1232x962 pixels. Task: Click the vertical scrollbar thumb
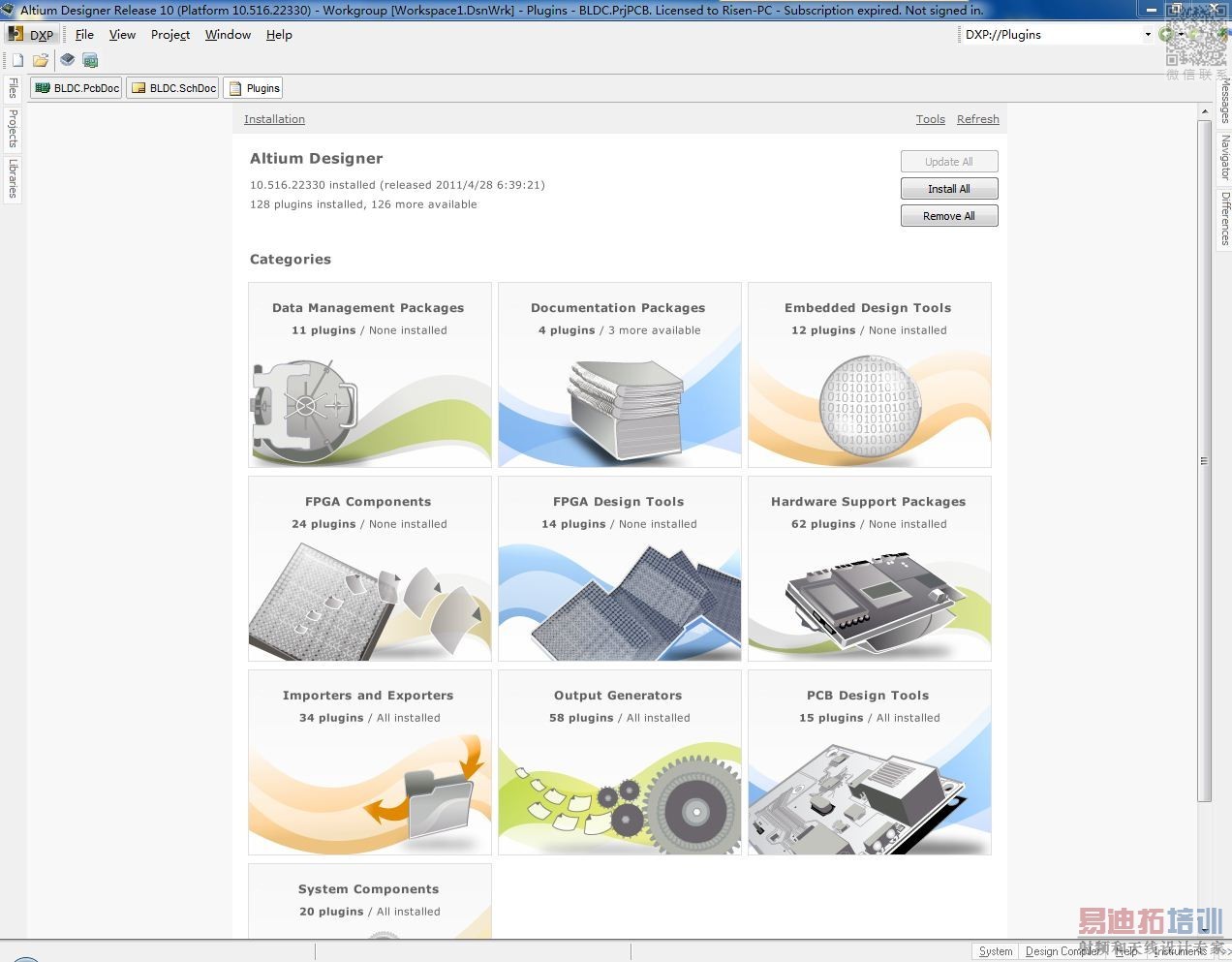1204,460
